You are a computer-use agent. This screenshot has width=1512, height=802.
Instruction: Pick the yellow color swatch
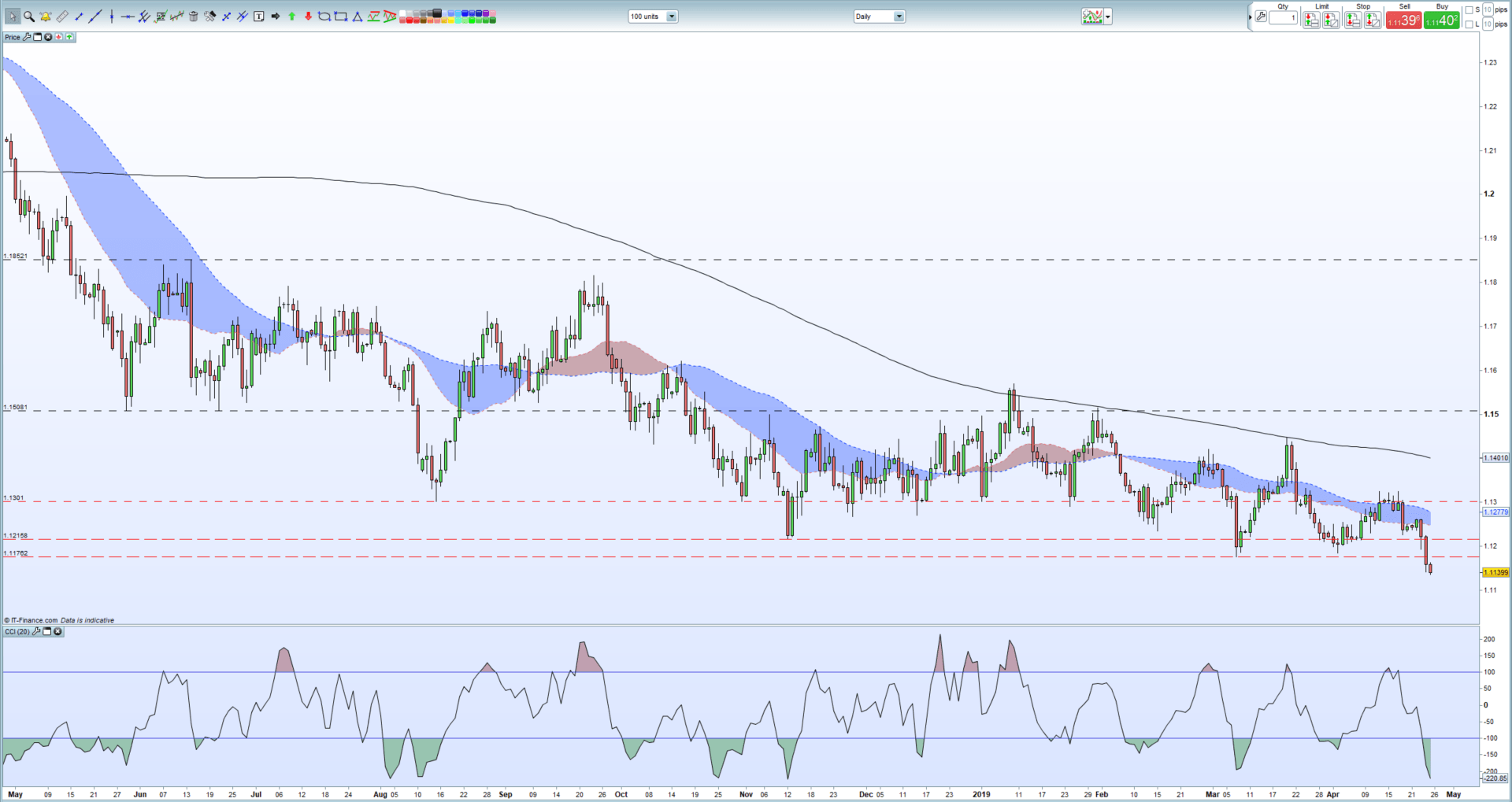[451, 20]
